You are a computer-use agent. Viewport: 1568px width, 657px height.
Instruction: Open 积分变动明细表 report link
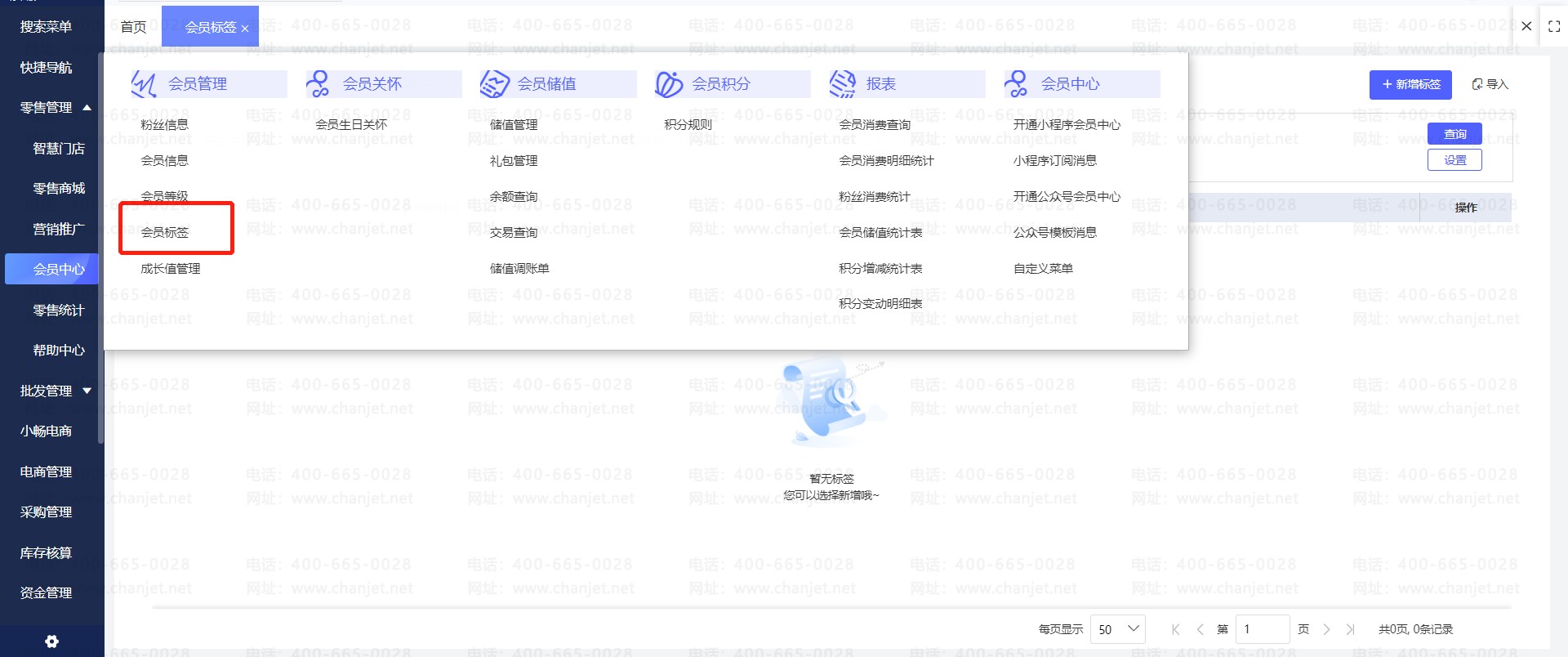pos(880,304)
